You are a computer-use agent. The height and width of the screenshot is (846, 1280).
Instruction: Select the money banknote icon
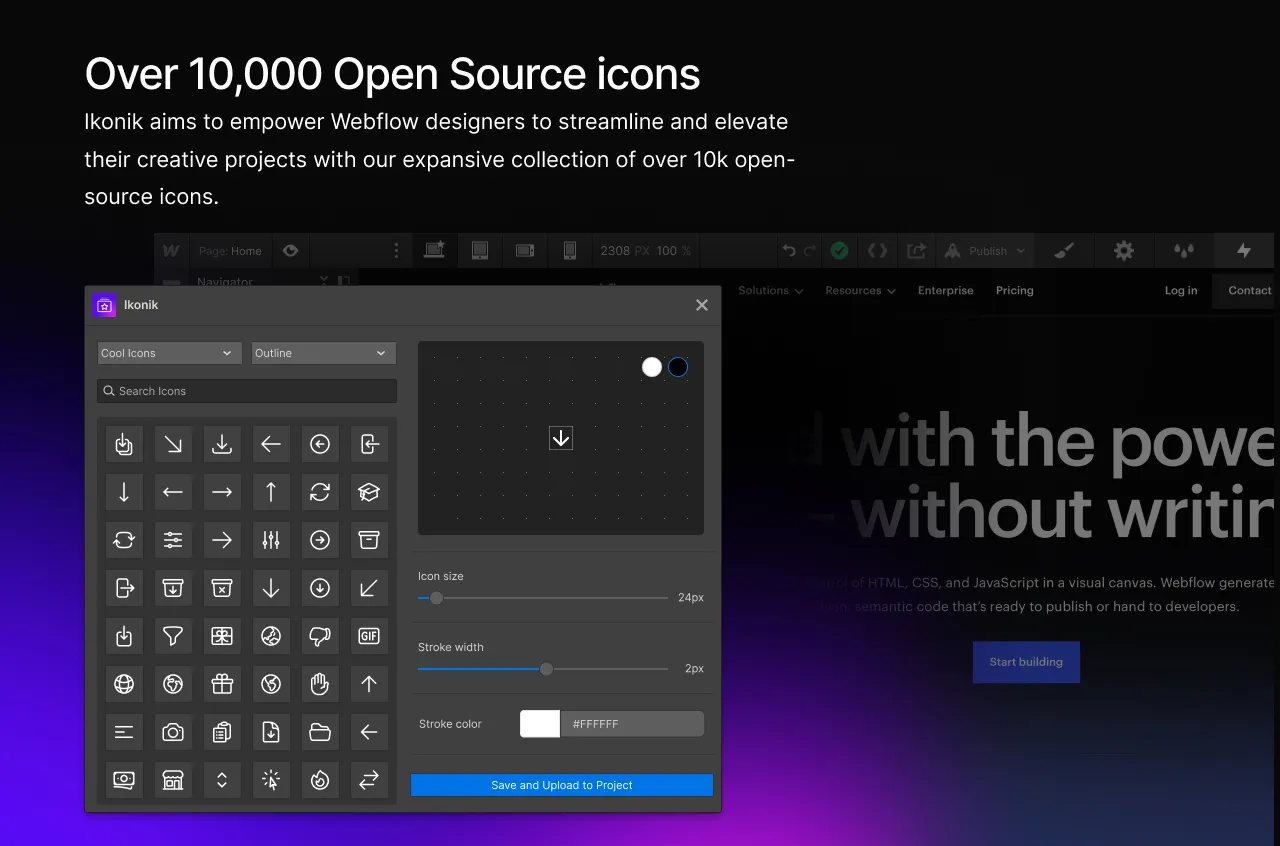pos(124,781)
